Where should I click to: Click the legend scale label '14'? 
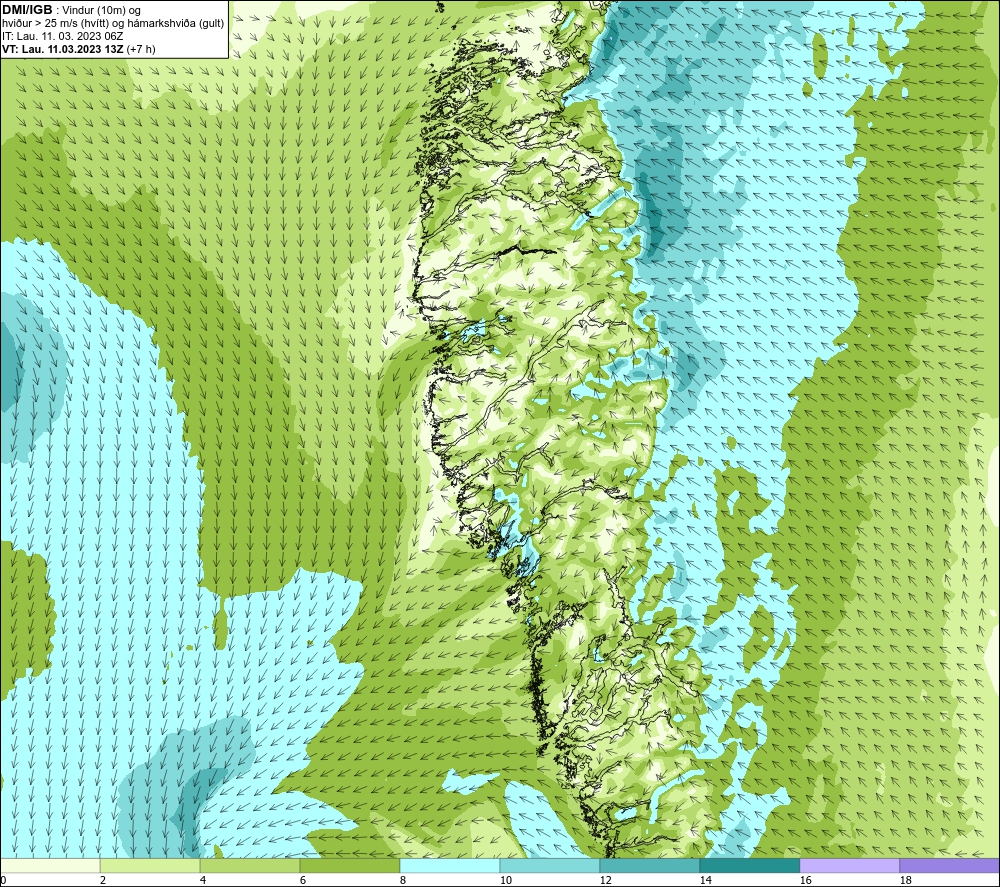pyautogui.click(x=705, y=881)
